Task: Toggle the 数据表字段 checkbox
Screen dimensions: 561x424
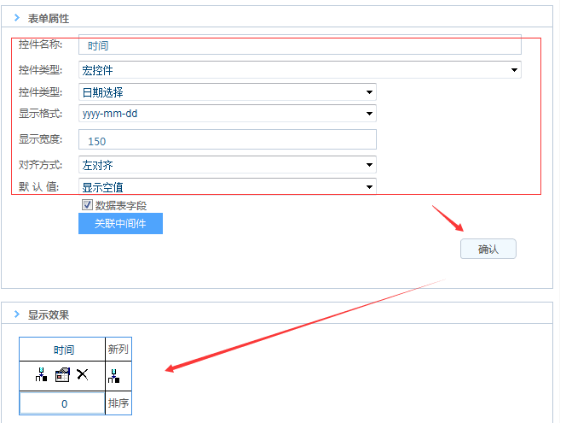Action: coord(87,205)
